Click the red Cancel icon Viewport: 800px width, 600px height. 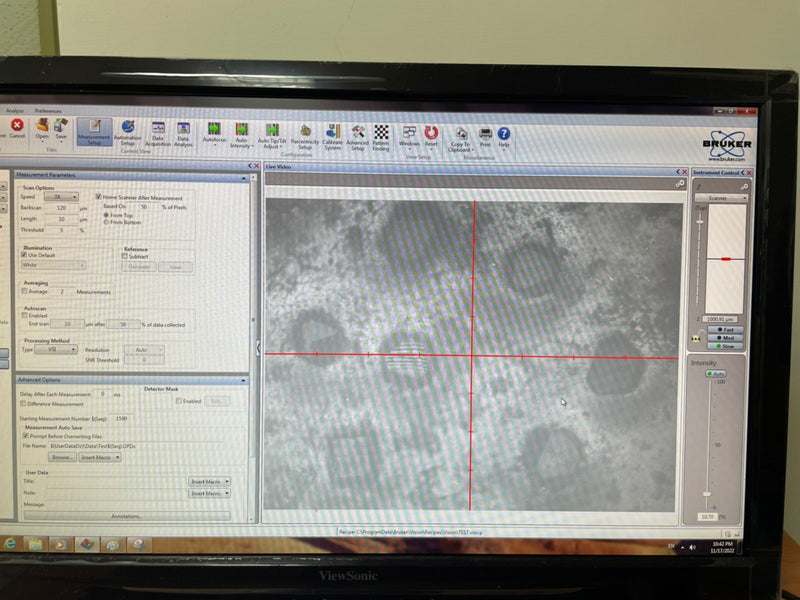(17, 126)
